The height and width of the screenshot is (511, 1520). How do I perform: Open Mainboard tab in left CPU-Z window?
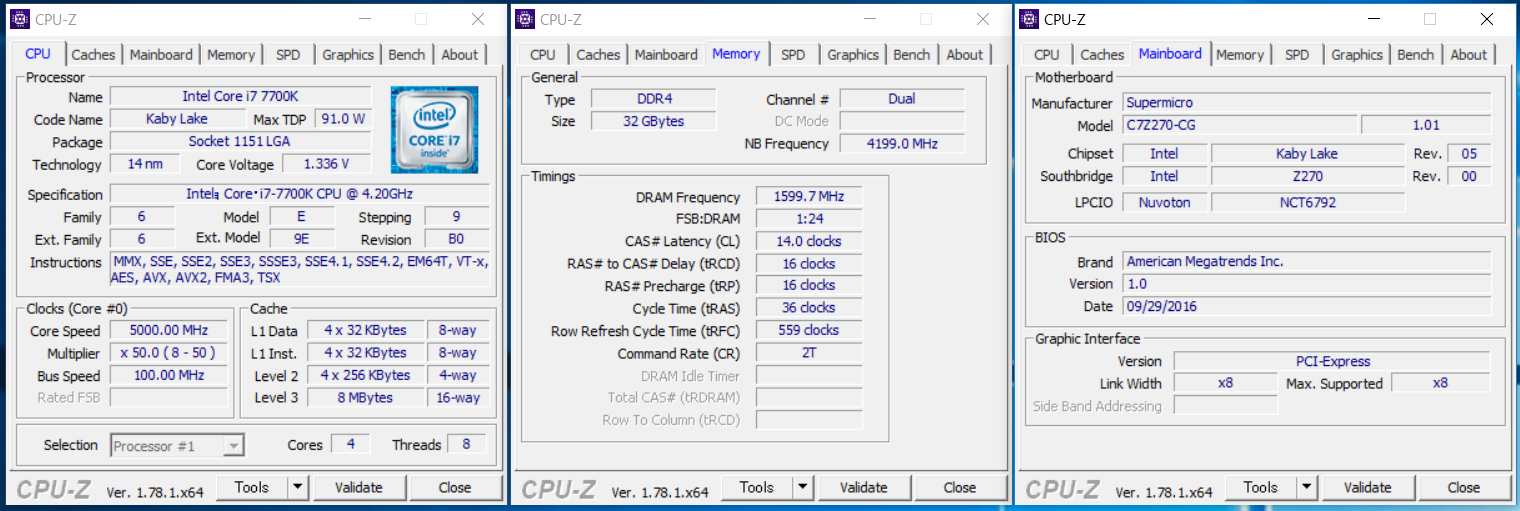coord(161,55)
